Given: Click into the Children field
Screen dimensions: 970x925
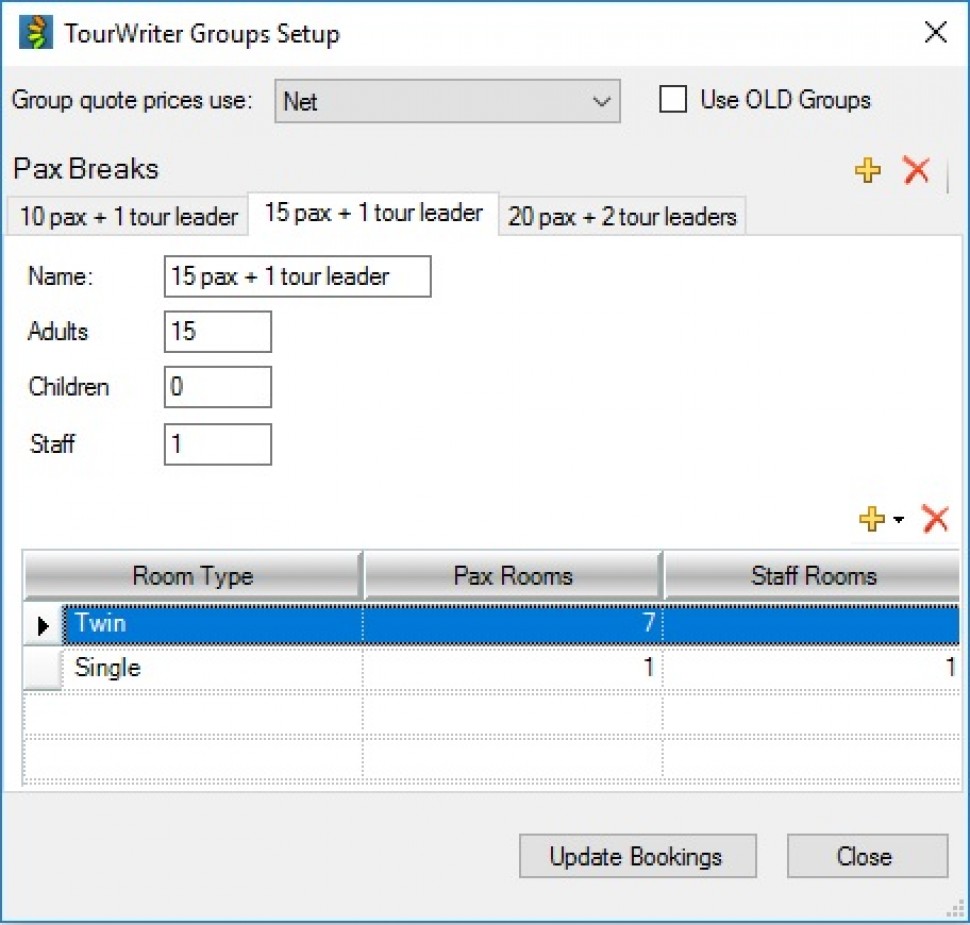Looking at the screenshot, I should [x=217, y=388].
